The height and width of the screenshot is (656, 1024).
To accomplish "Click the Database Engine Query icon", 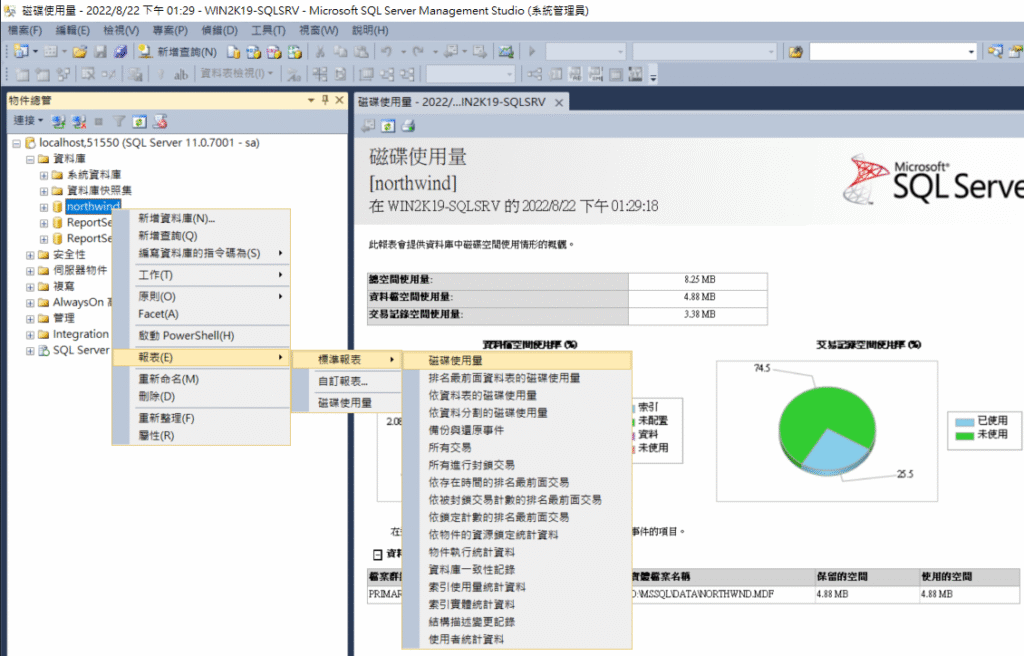I will [233, 52].
